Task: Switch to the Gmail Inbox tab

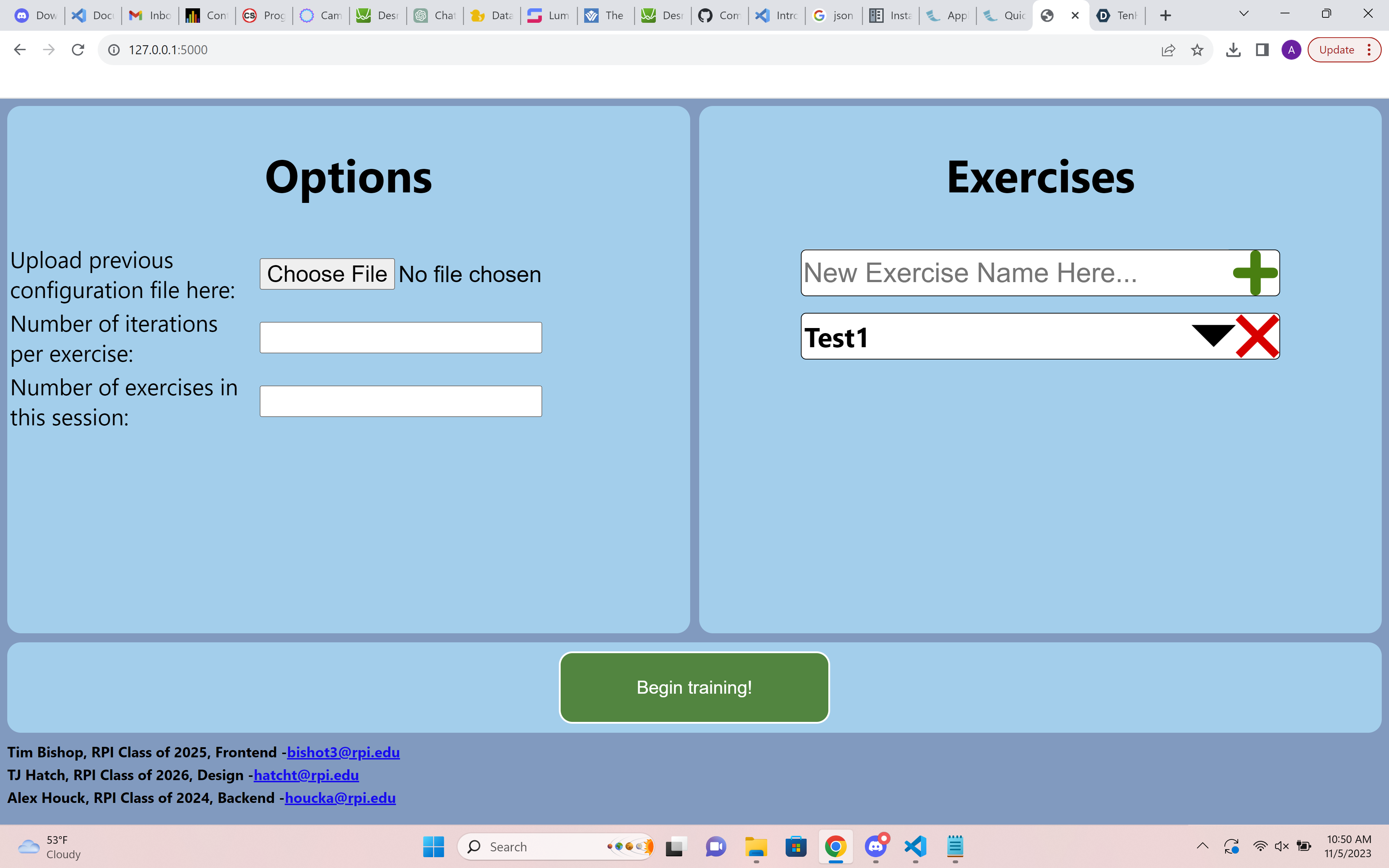Action: tap(150, 16)
